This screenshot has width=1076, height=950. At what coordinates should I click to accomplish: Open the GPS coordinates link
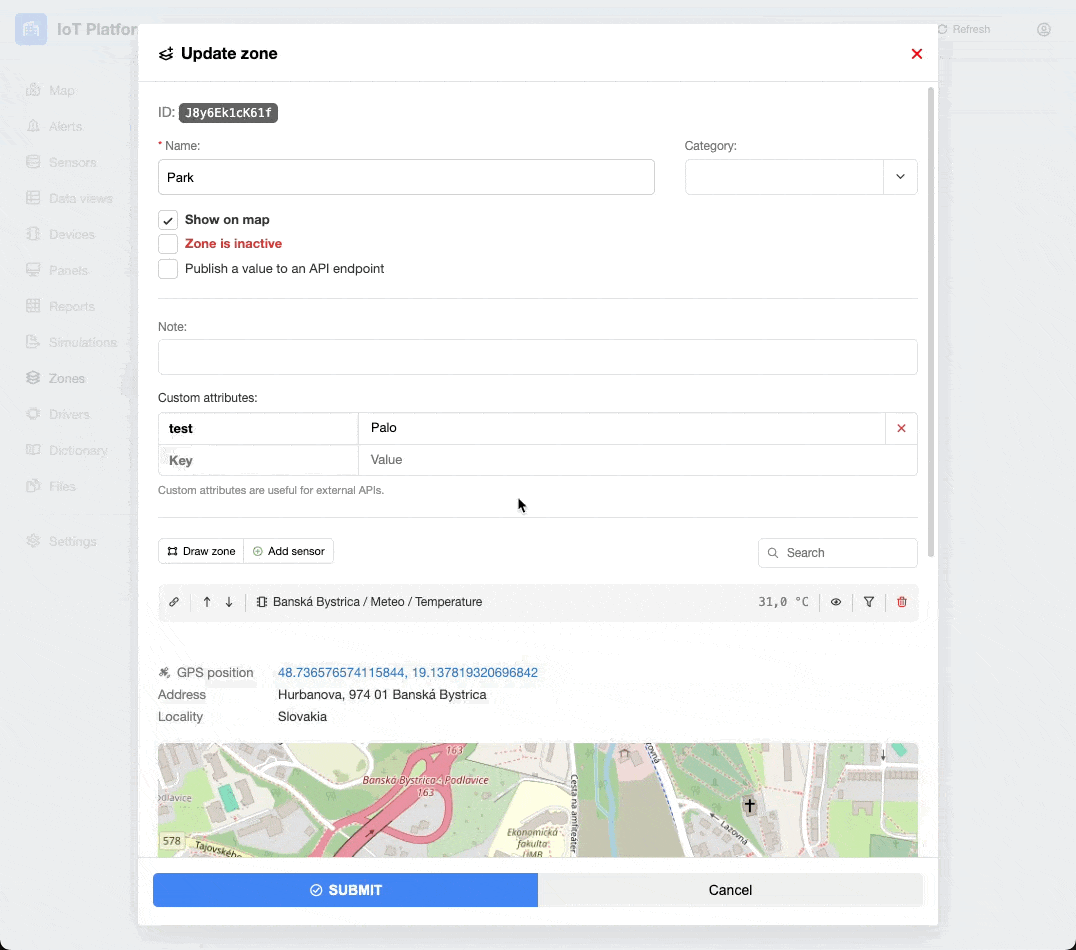pyautogui.click(x=407, y=673)
